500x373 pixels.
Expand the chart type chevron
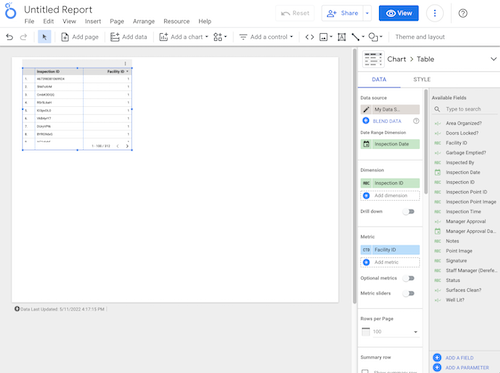pyautogui.click(x=493, y=59)
